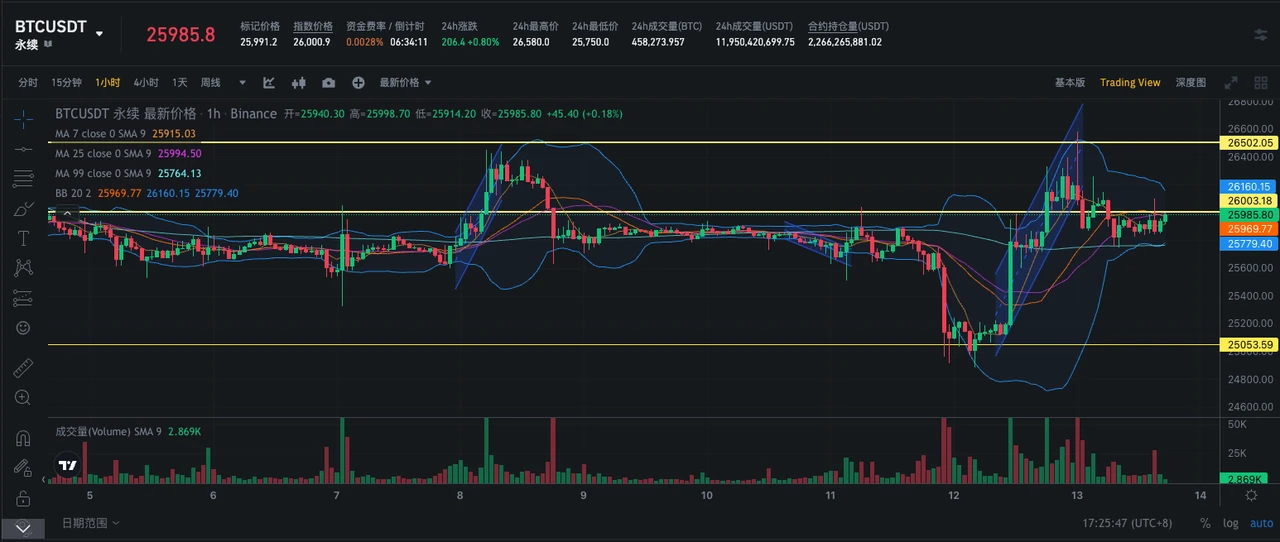The height and width of the screenshot is (542, 1280).
Task: Click the 指数价格 label link
Action: [x=313, y=26]
